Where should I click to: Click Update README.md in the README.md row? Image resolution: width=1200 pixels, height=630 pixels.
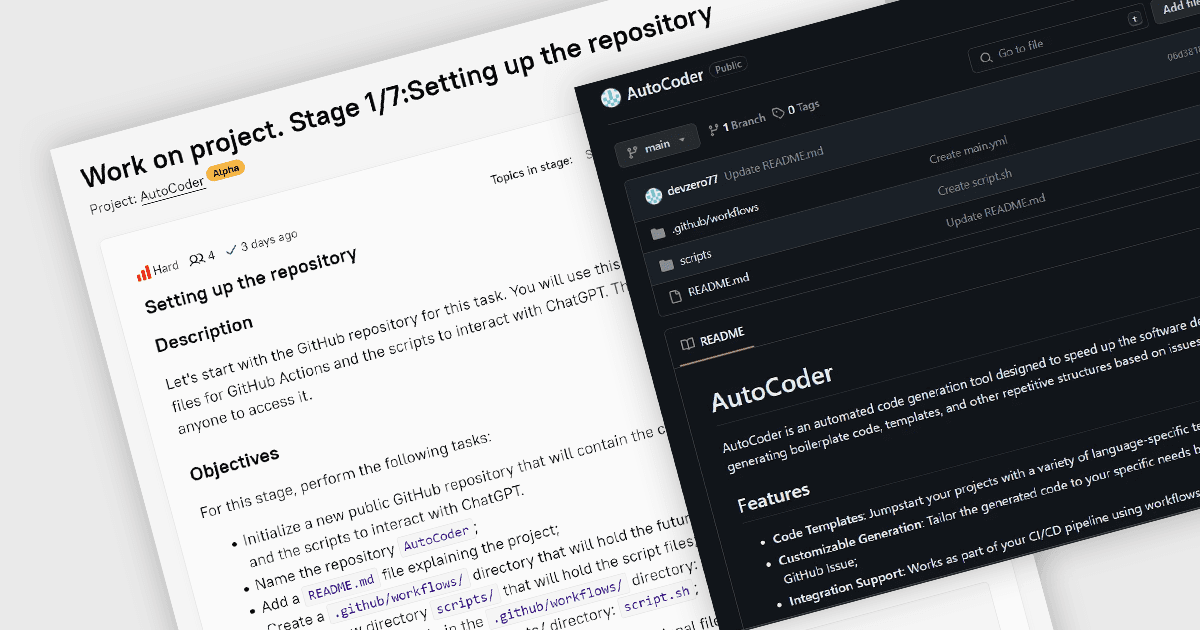[x=995, y=211]
